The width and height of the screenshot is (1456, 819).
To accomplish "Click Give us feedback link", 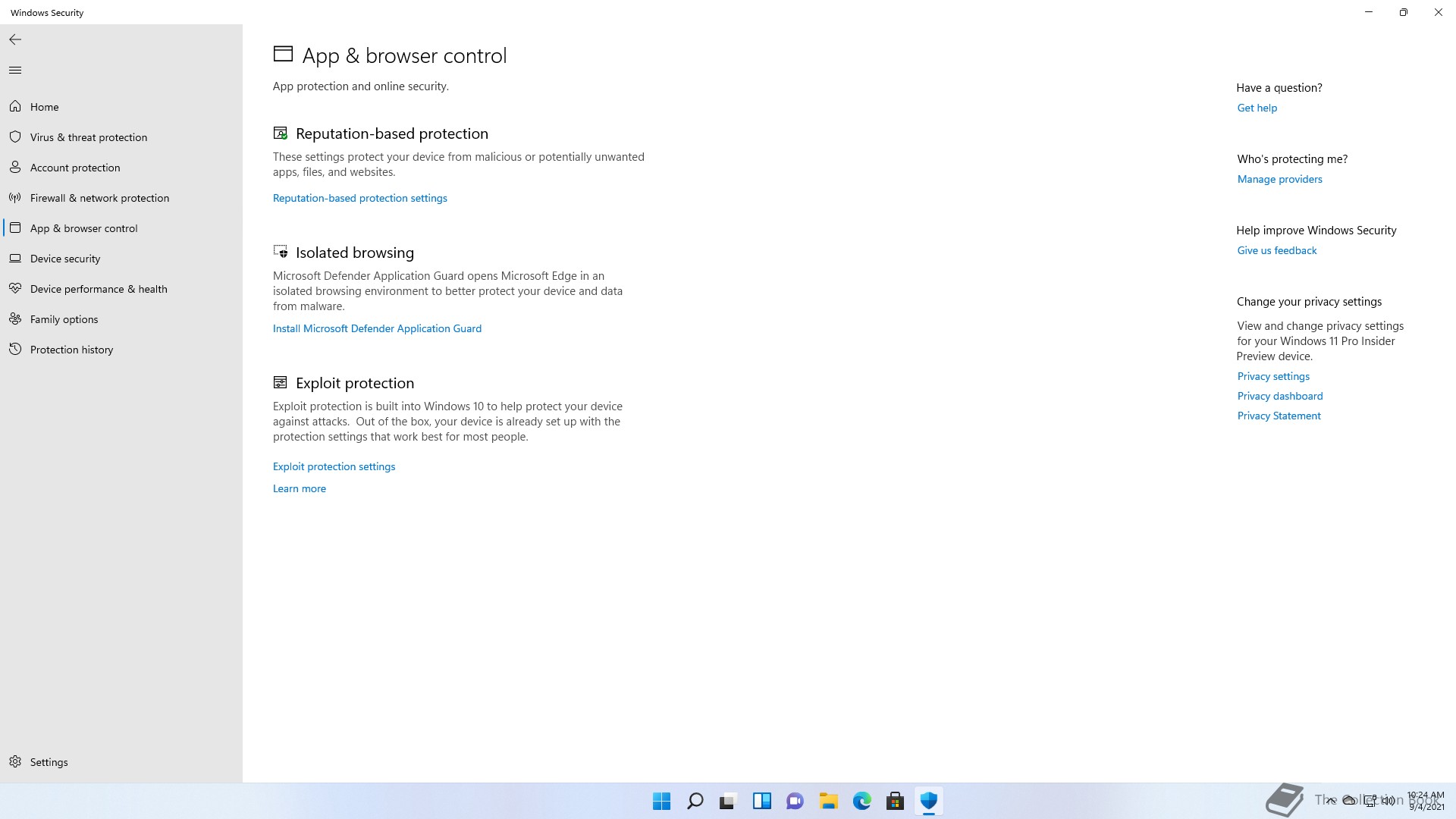I will tap(1277, 250).
